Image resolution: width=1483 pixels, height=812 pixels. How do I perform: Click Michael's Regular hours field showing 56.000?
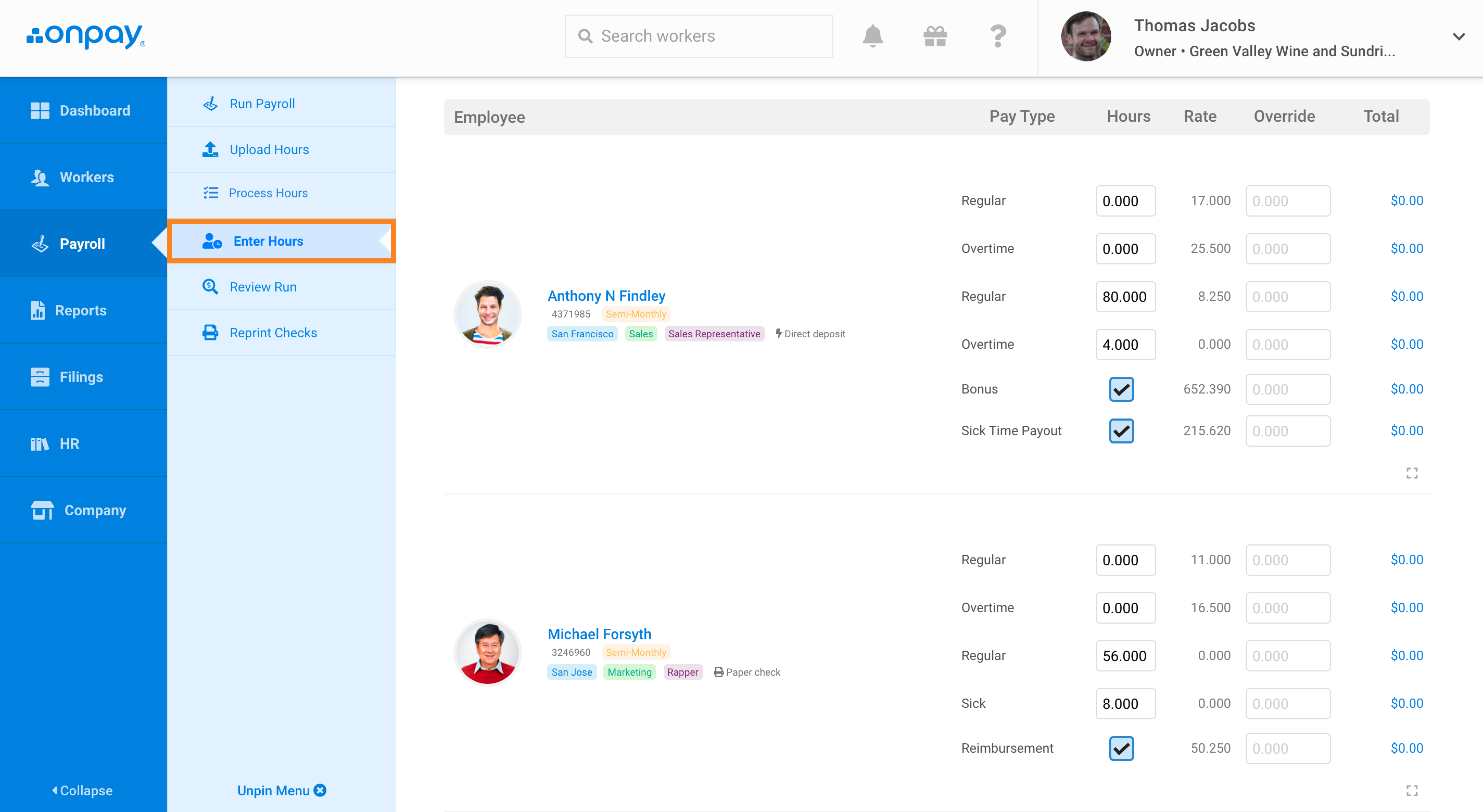point(1125,656)
